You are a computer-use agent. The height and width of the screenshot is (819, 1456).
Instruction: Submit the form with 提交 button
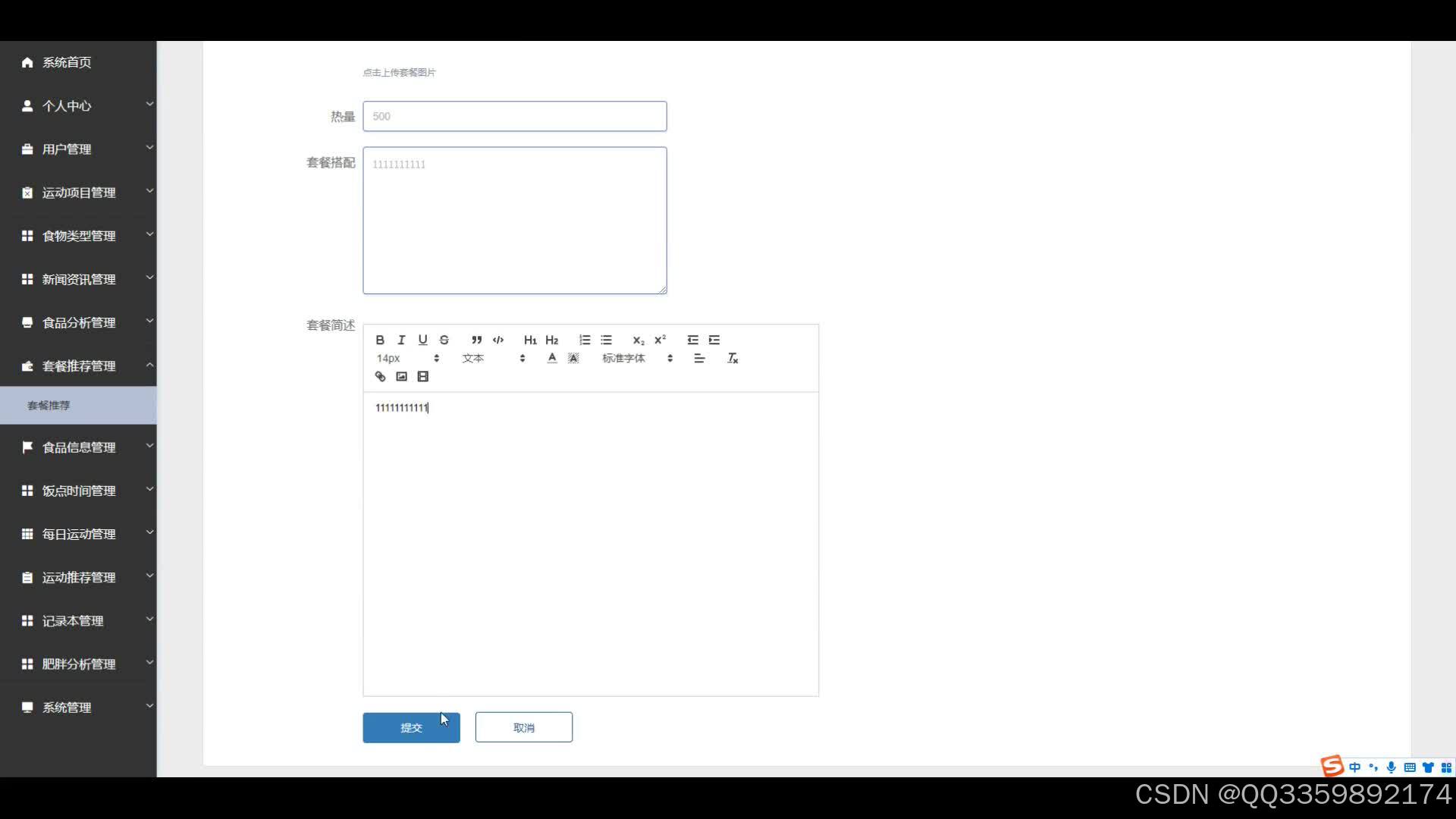411,727
